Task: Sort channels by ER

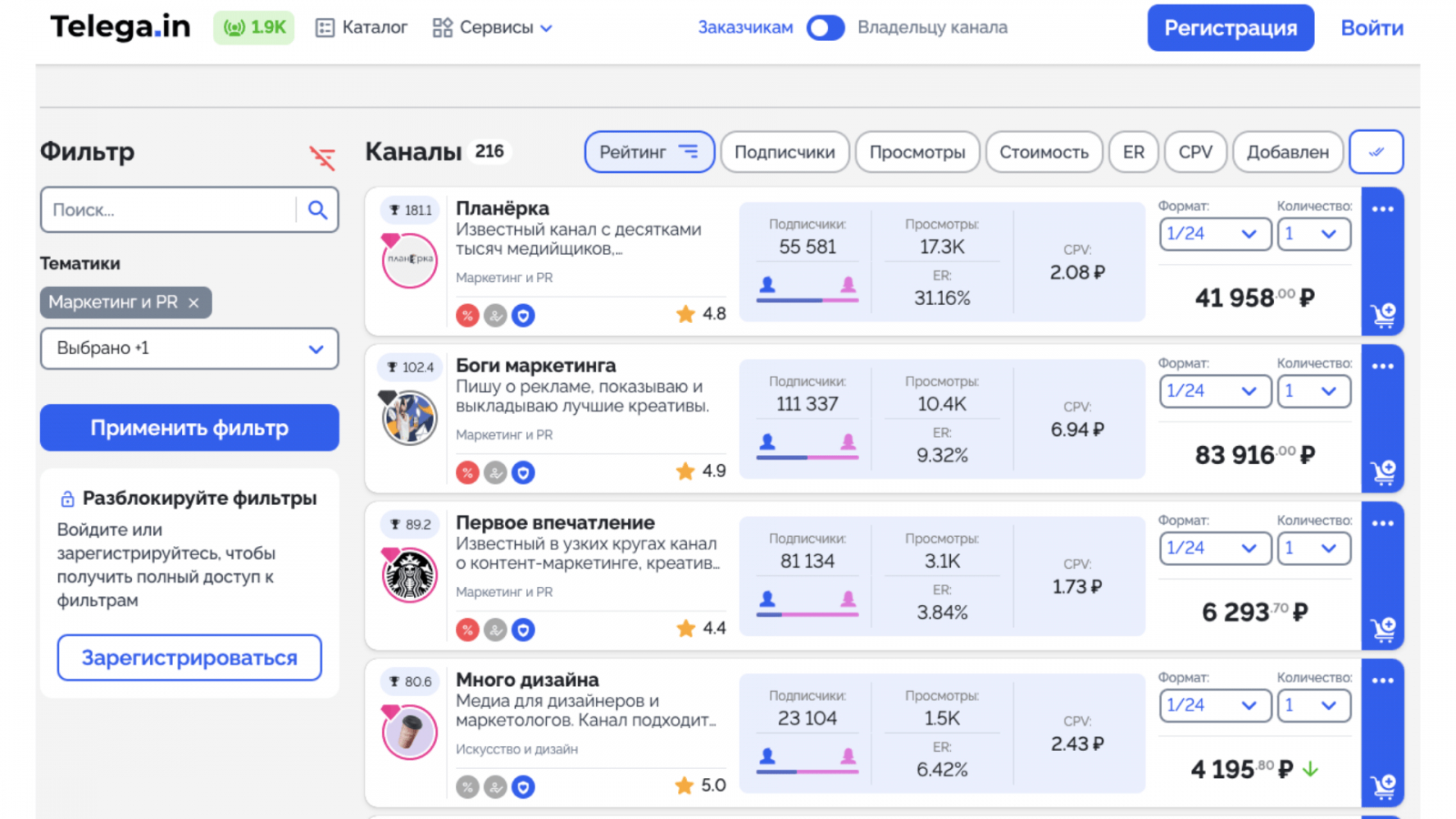Action: (1134, 152)
